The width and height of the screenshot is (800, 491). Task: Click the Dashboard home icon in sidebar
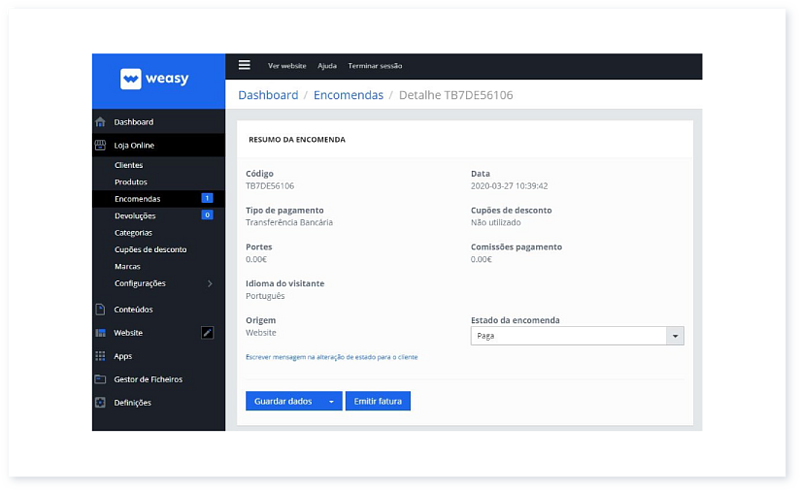pos(101,122)
